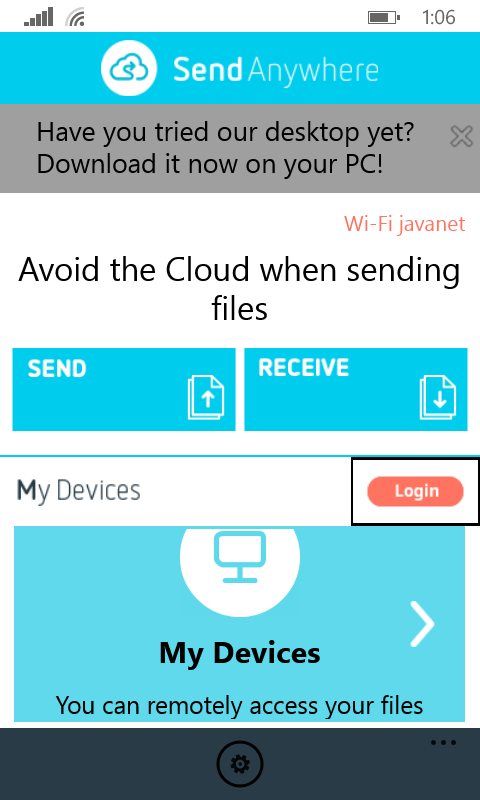Dismiss the desktop download banner
This screenshot has height=800, width=480.
point(462,136)
